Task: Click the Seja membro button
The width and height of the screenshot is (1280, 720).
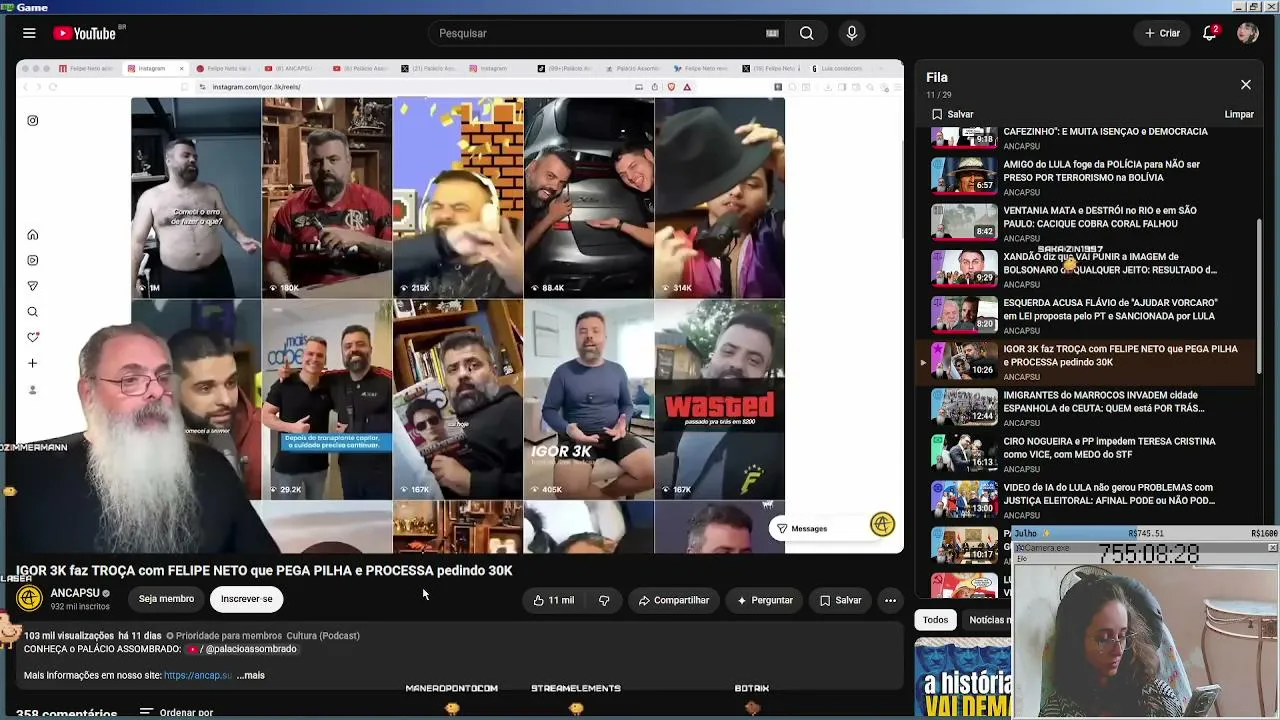Action: [x=166, y=599]
